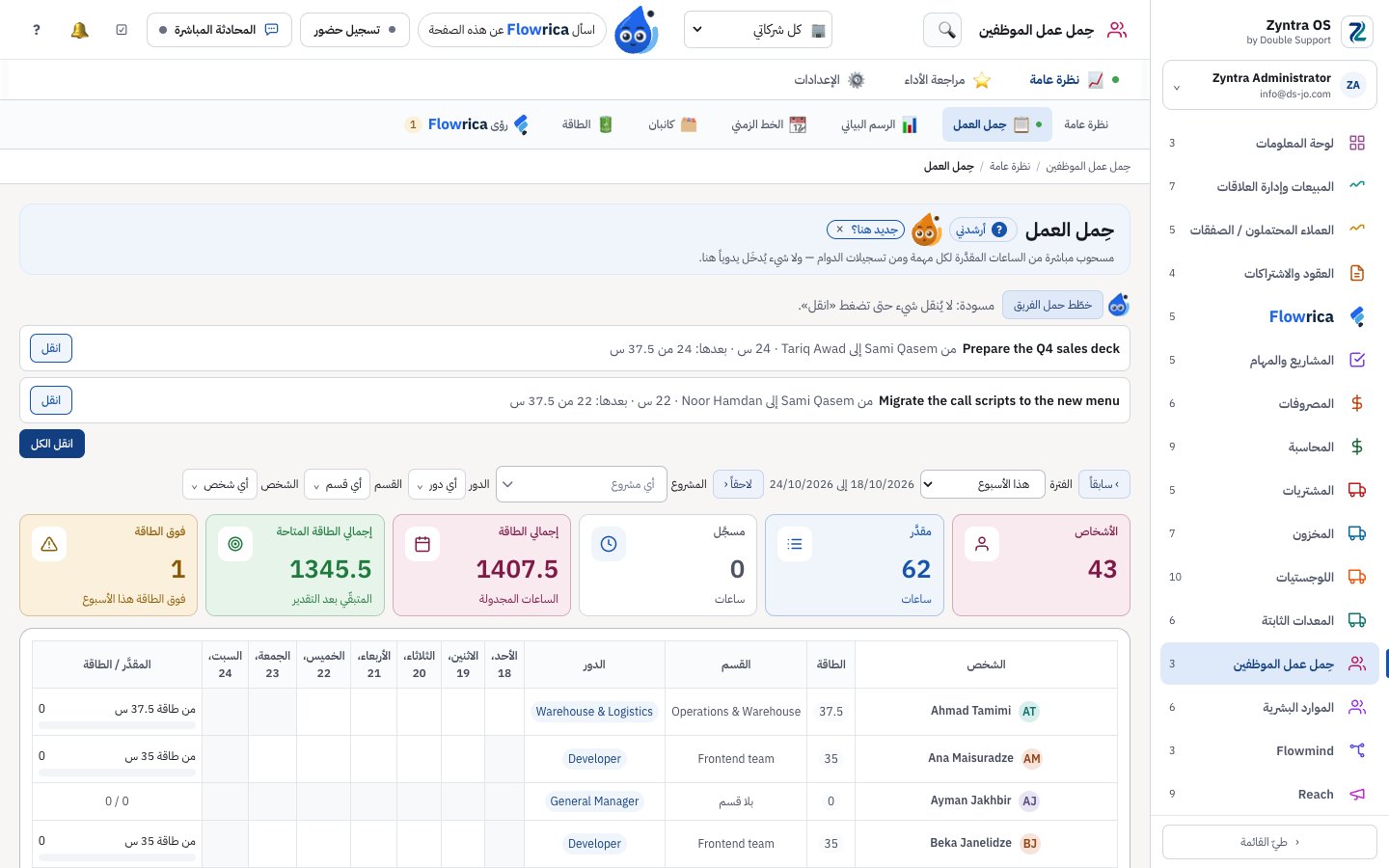
Task: Collapse the sidebar with طيّ القائمة
Action: click(x=1269, y=842)
